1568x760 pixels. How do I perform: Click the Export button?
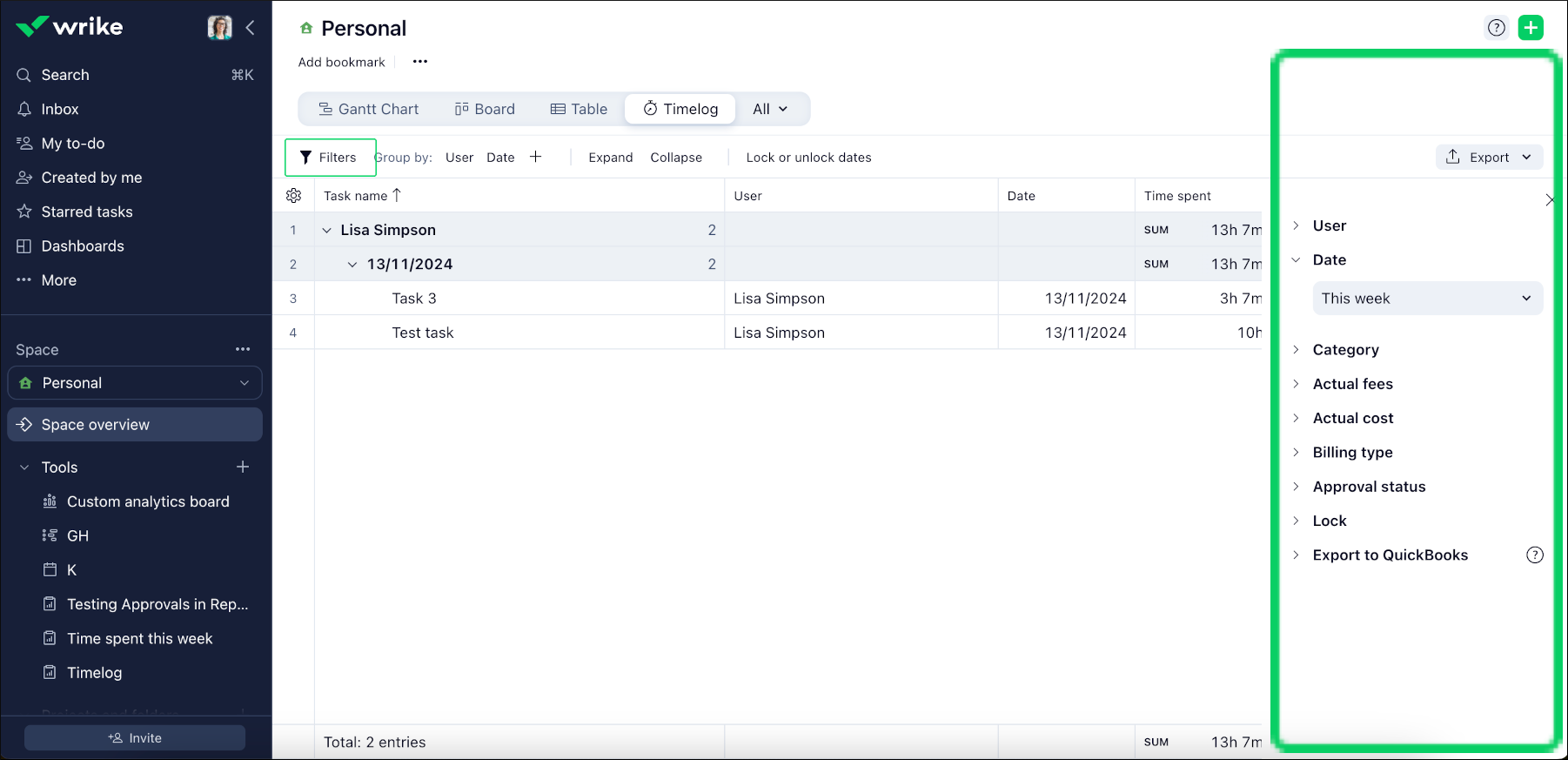click(x=1488, y=158)
